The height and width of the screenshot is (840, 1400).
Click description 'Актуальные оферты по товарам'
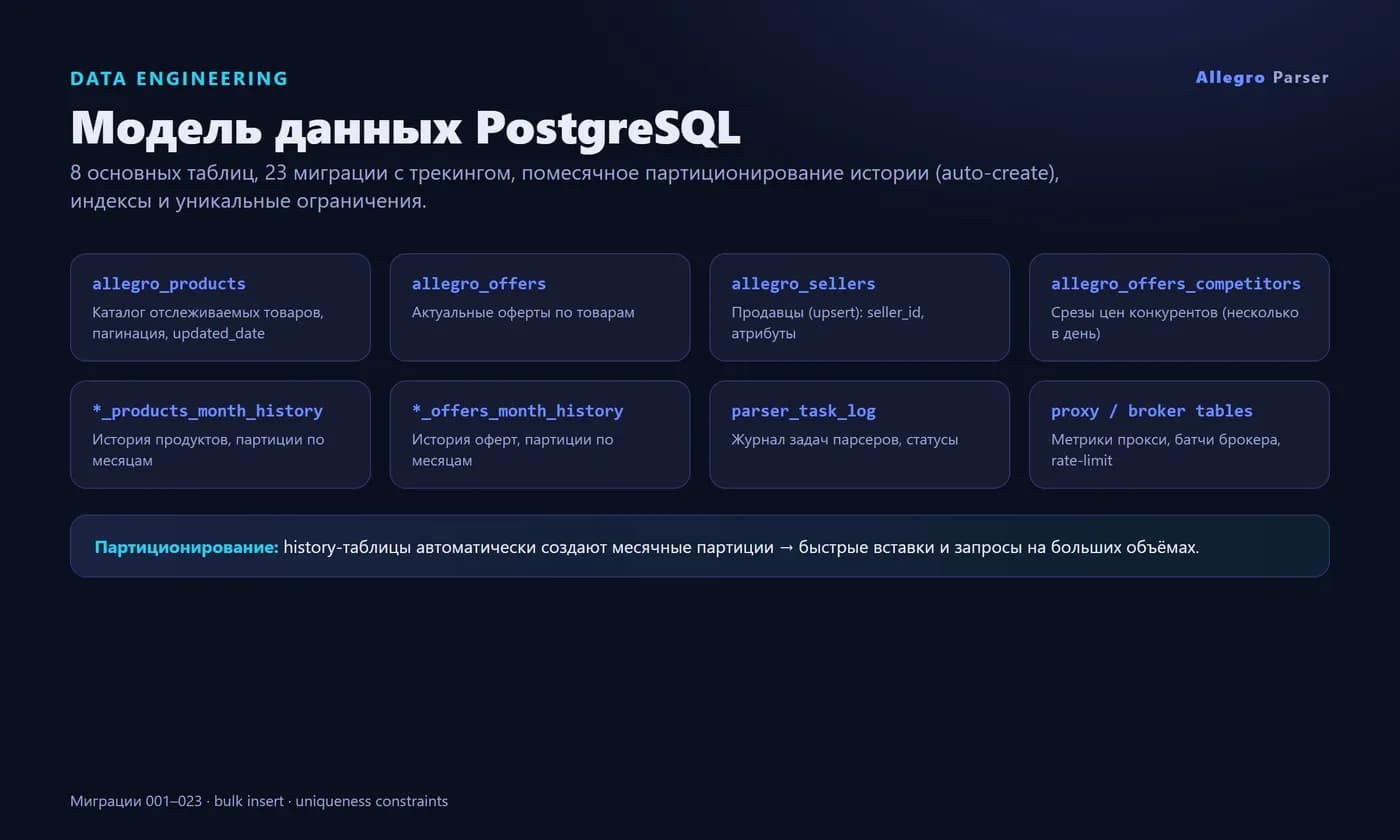tap(523, 313)
